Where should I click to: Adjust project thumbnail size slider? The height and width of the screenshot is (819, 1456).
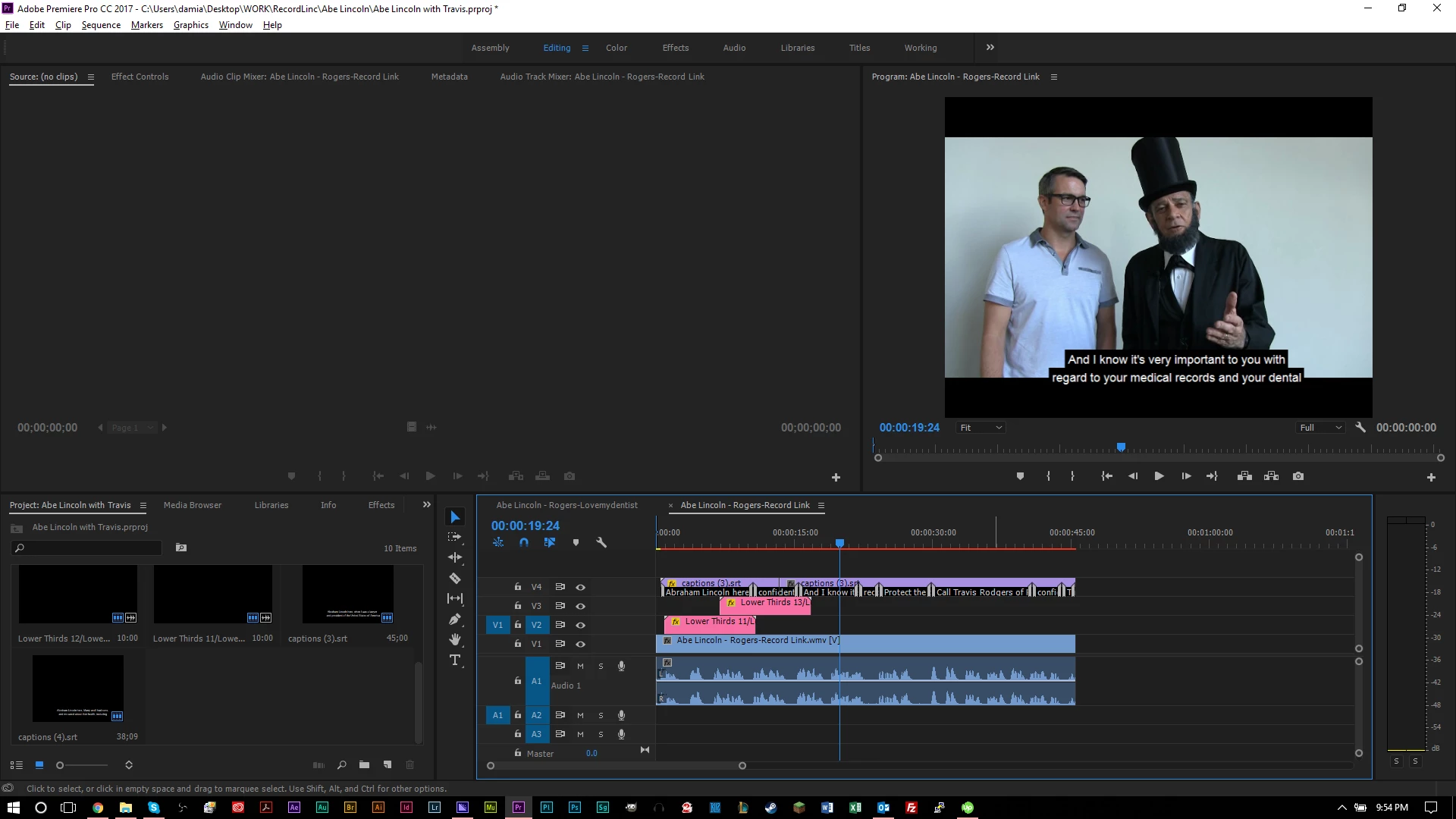coord(60,765)
